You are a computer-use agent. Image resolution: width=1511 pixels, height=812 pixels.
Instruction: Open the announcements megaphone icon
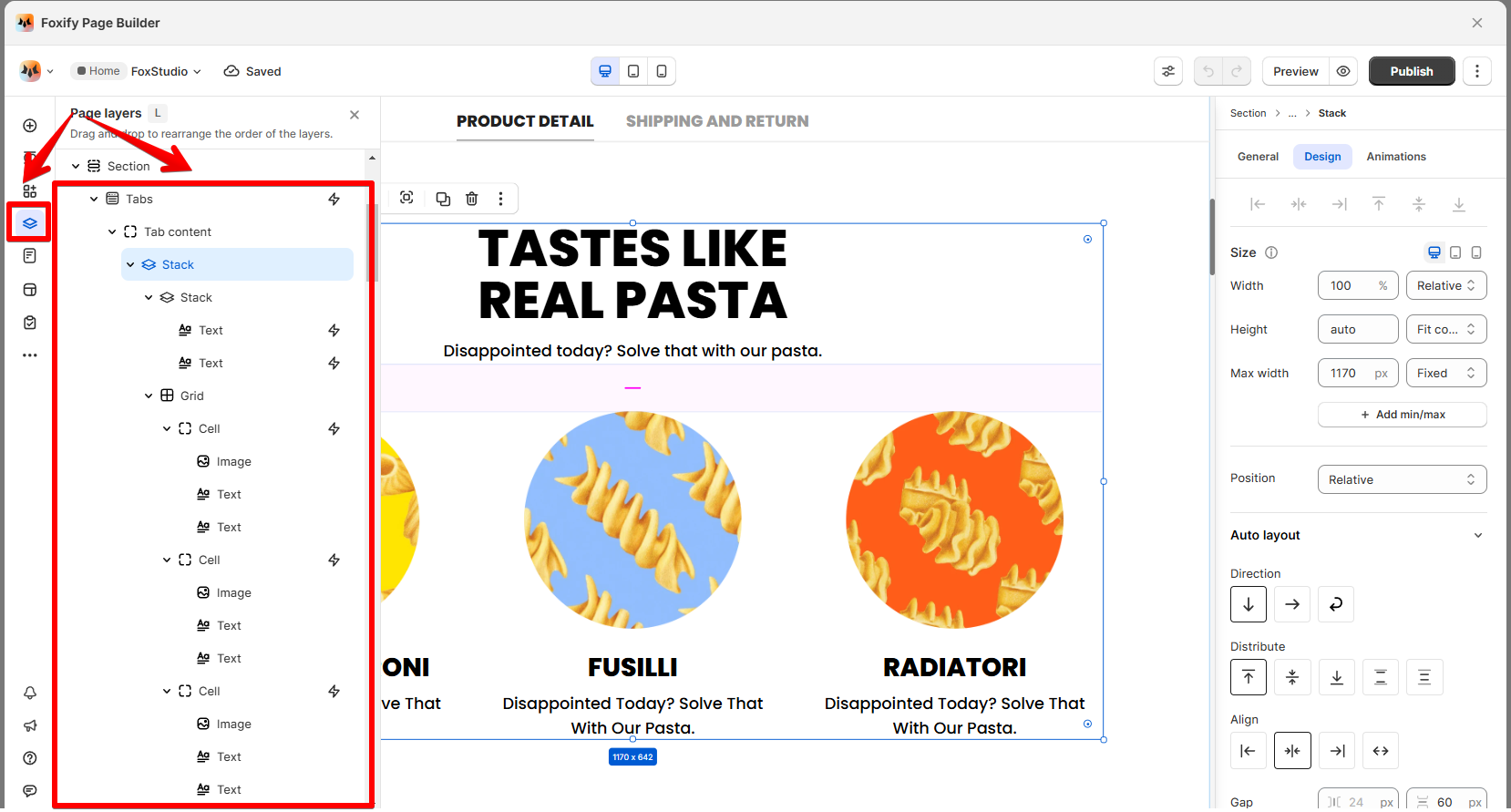tap(30, 725)
